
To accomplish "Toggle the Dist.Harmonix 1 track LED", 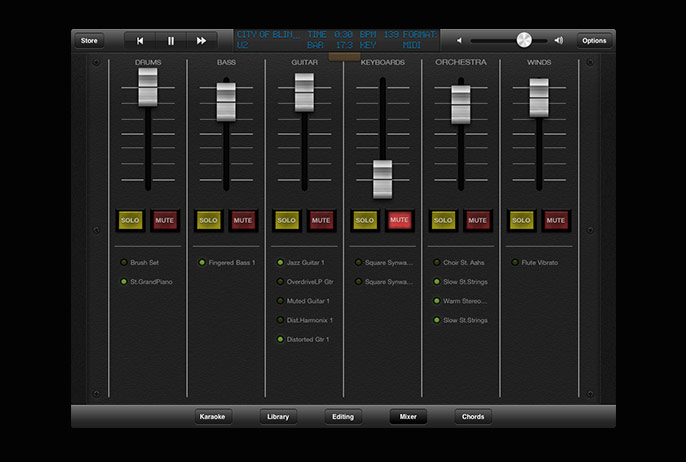I will tap(280, 320).
